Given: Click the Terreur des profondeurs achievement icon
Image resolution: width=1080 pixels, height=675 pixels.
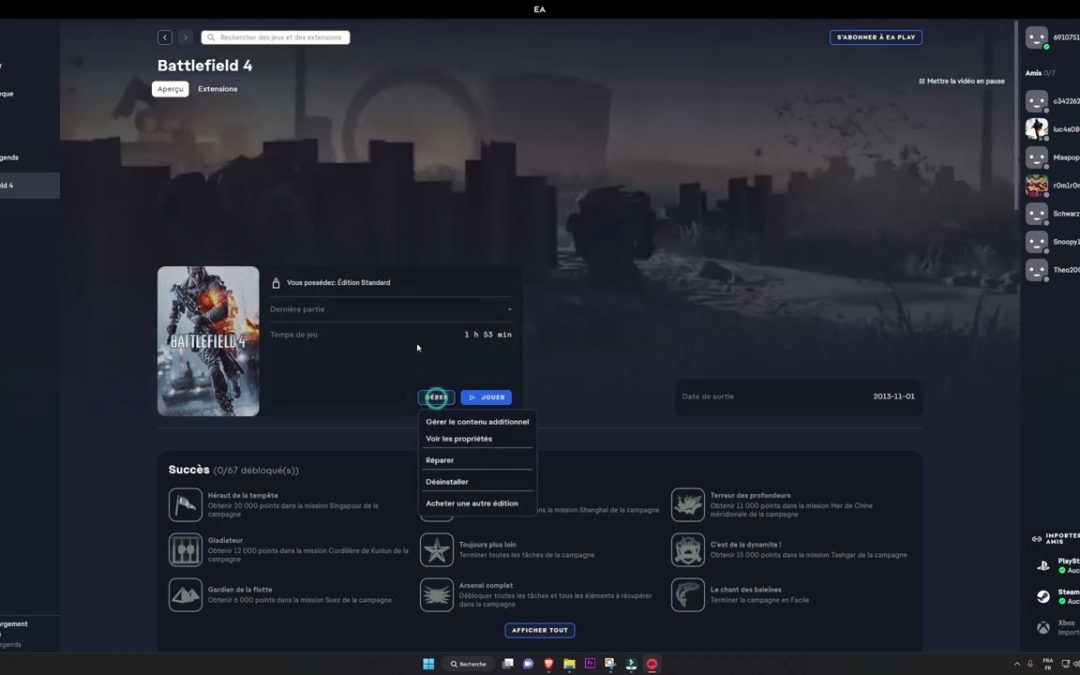Looking at the screenshot, I should click(x=688, y=505).
